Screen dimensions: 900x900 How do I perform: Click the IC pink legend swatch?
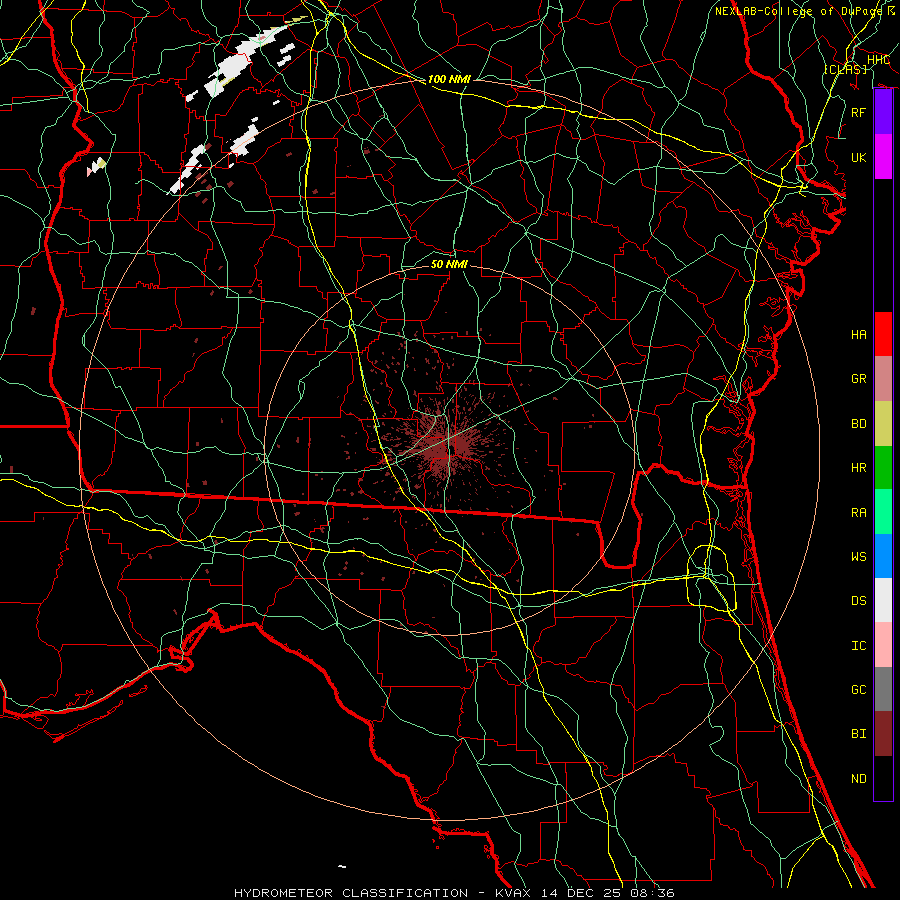883,645
